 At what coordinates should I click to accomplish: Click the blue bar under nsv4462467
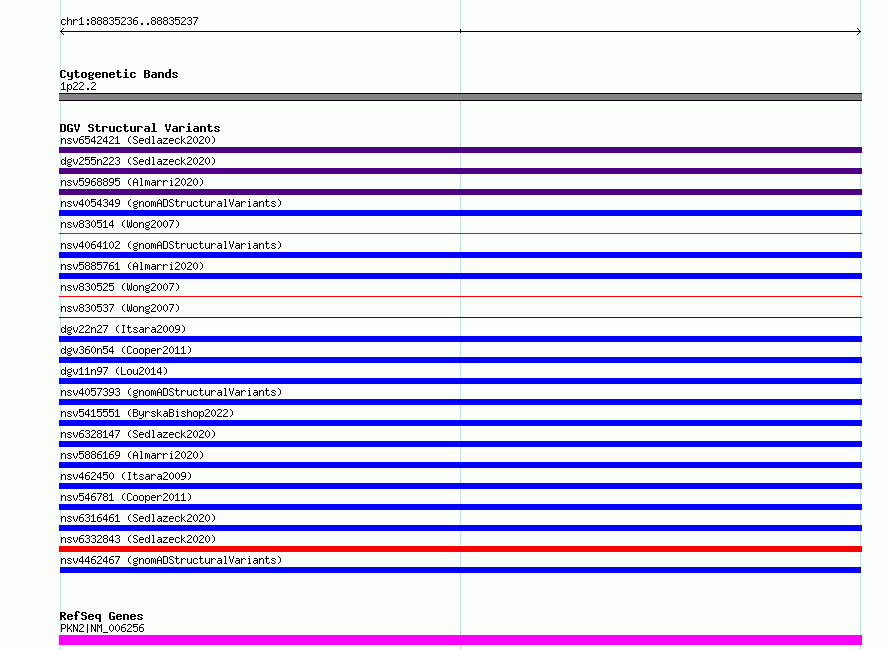point(460,570)
